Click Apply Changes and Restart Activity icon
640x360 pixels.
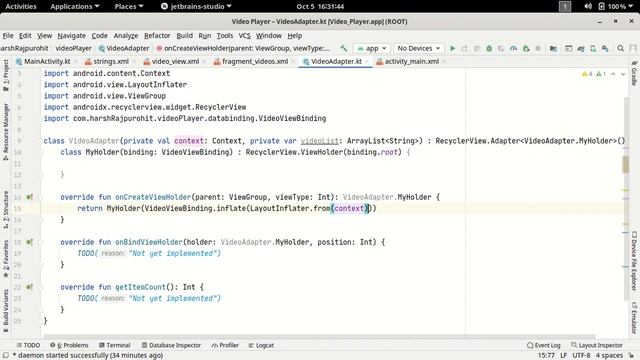pyautogui.click(x=464, y=48)
